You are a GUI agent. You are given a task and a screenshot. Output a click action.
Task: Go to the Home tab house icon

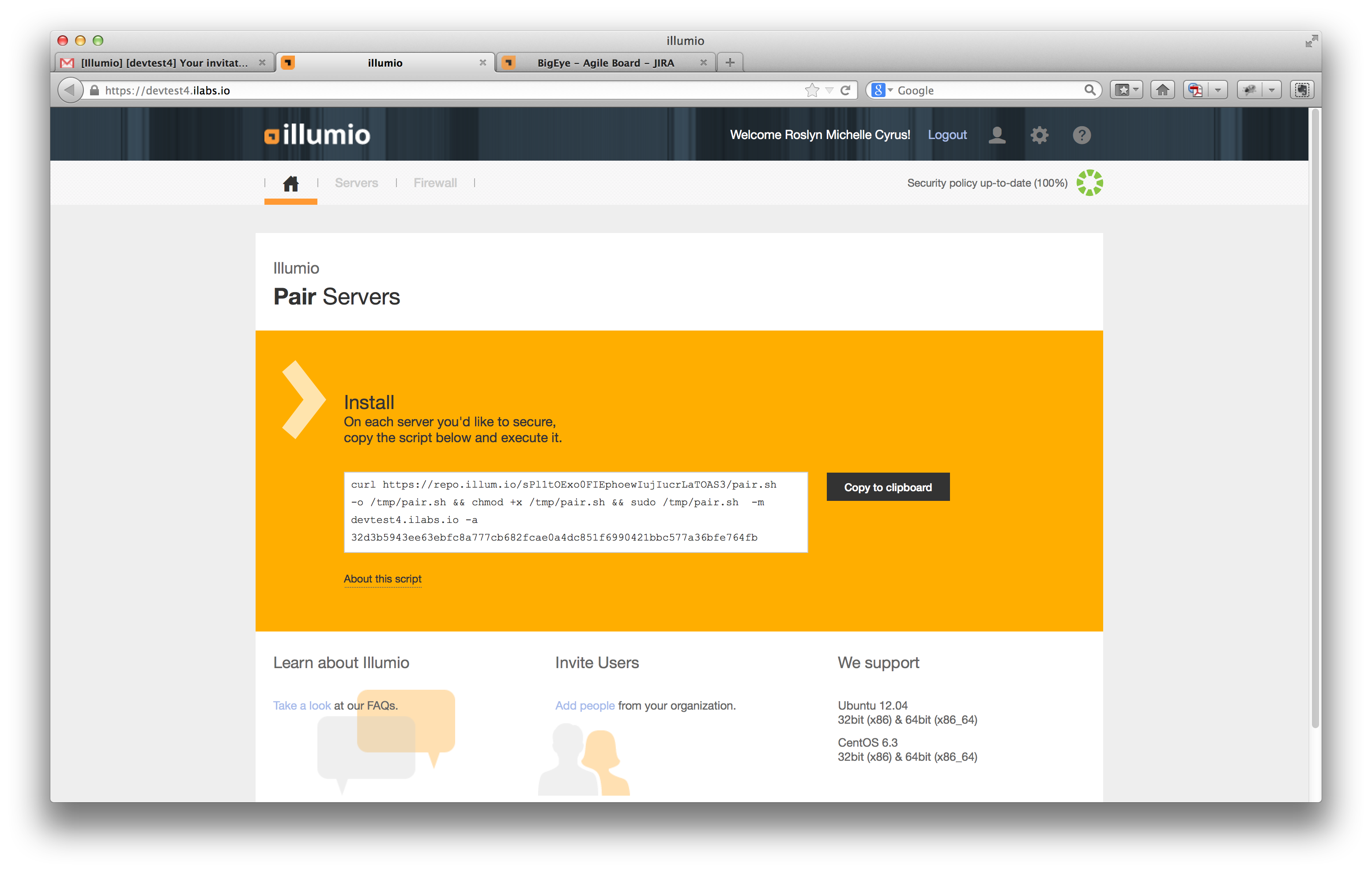(290, 184)
